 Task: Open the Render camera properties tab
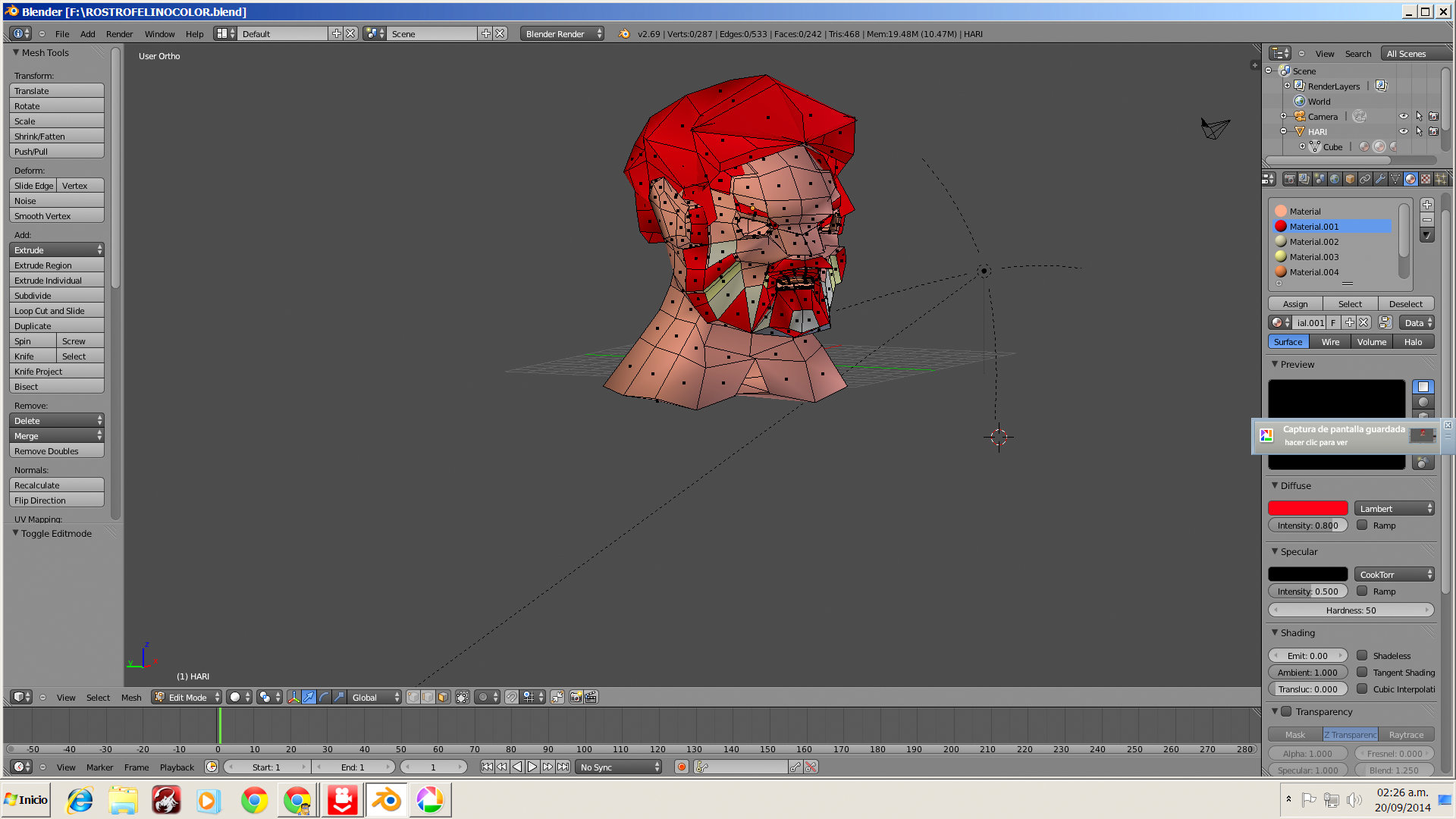pos(1290,179)
